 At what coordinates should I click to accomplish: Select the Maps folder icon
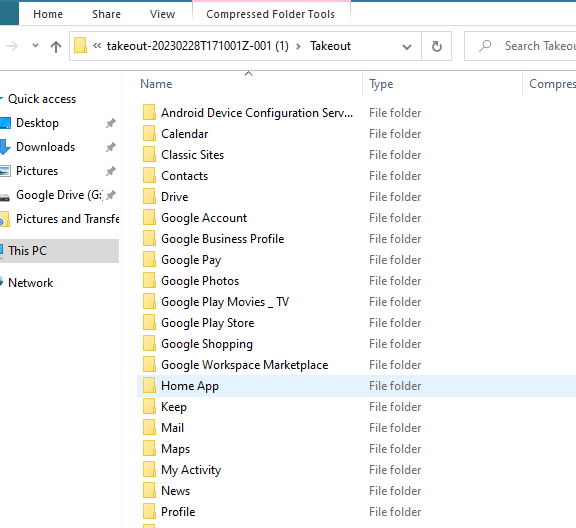[149, 448]
